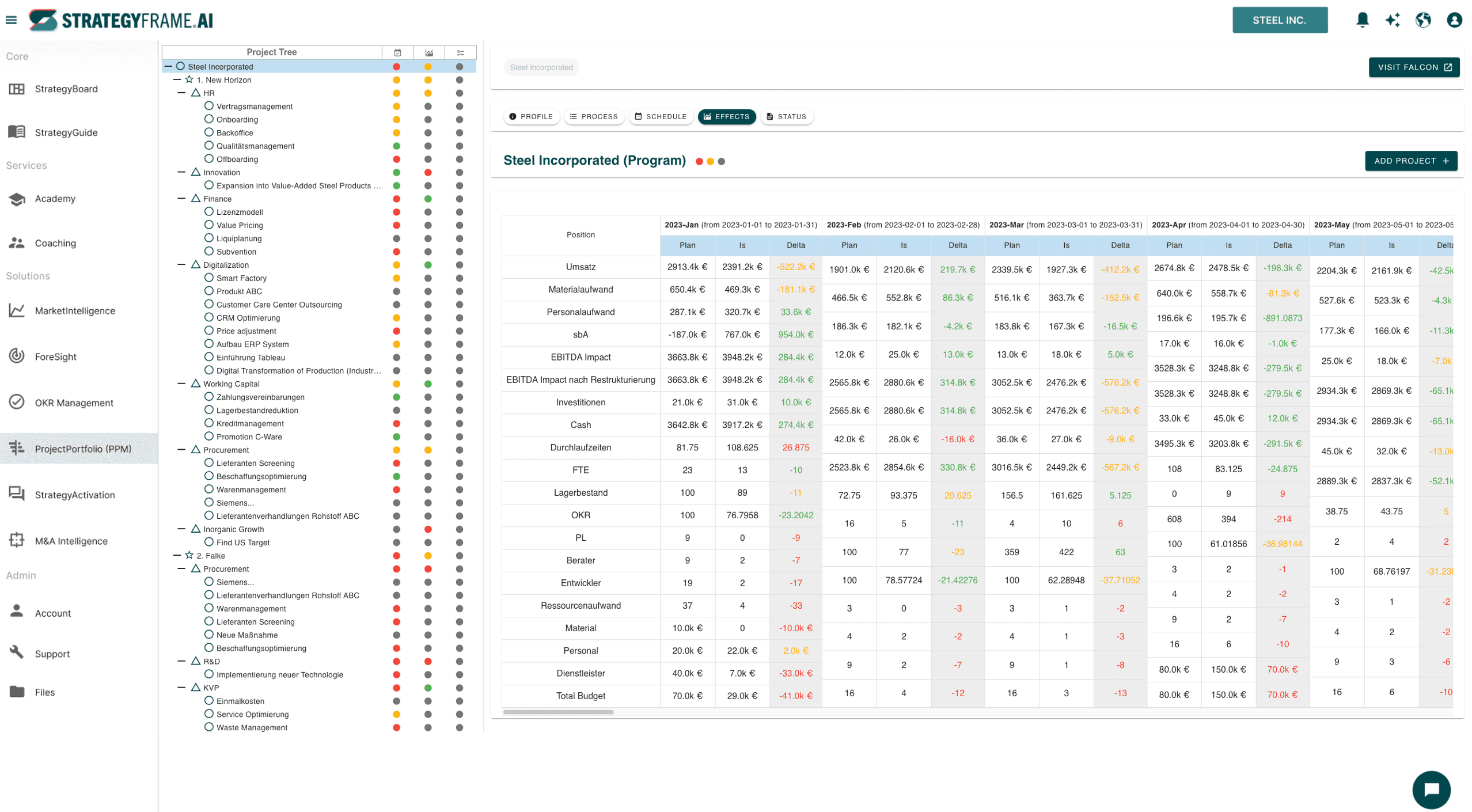This screenshot has width=1472, height=812.
Task: Collapse the KVP branch
Action: pos(181,688)
